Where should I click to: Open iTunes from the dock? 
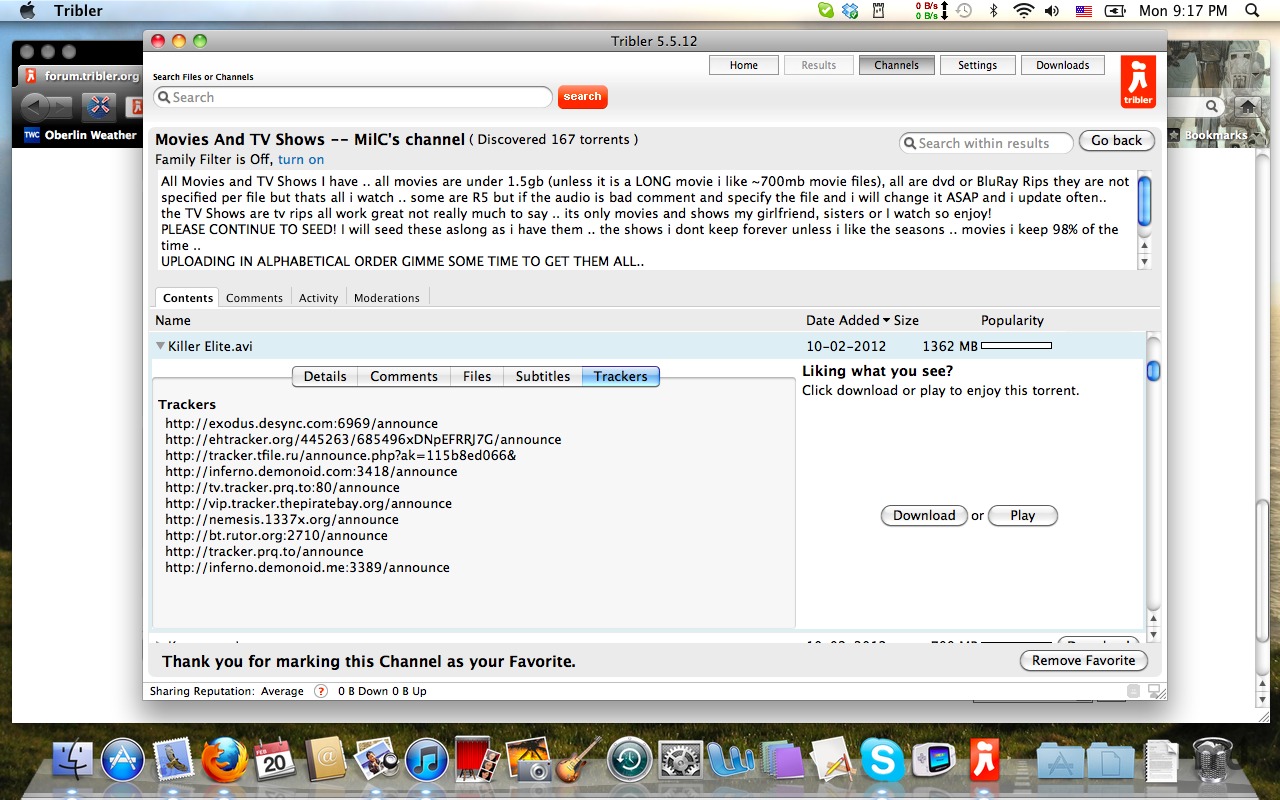[x=427, y=761]
